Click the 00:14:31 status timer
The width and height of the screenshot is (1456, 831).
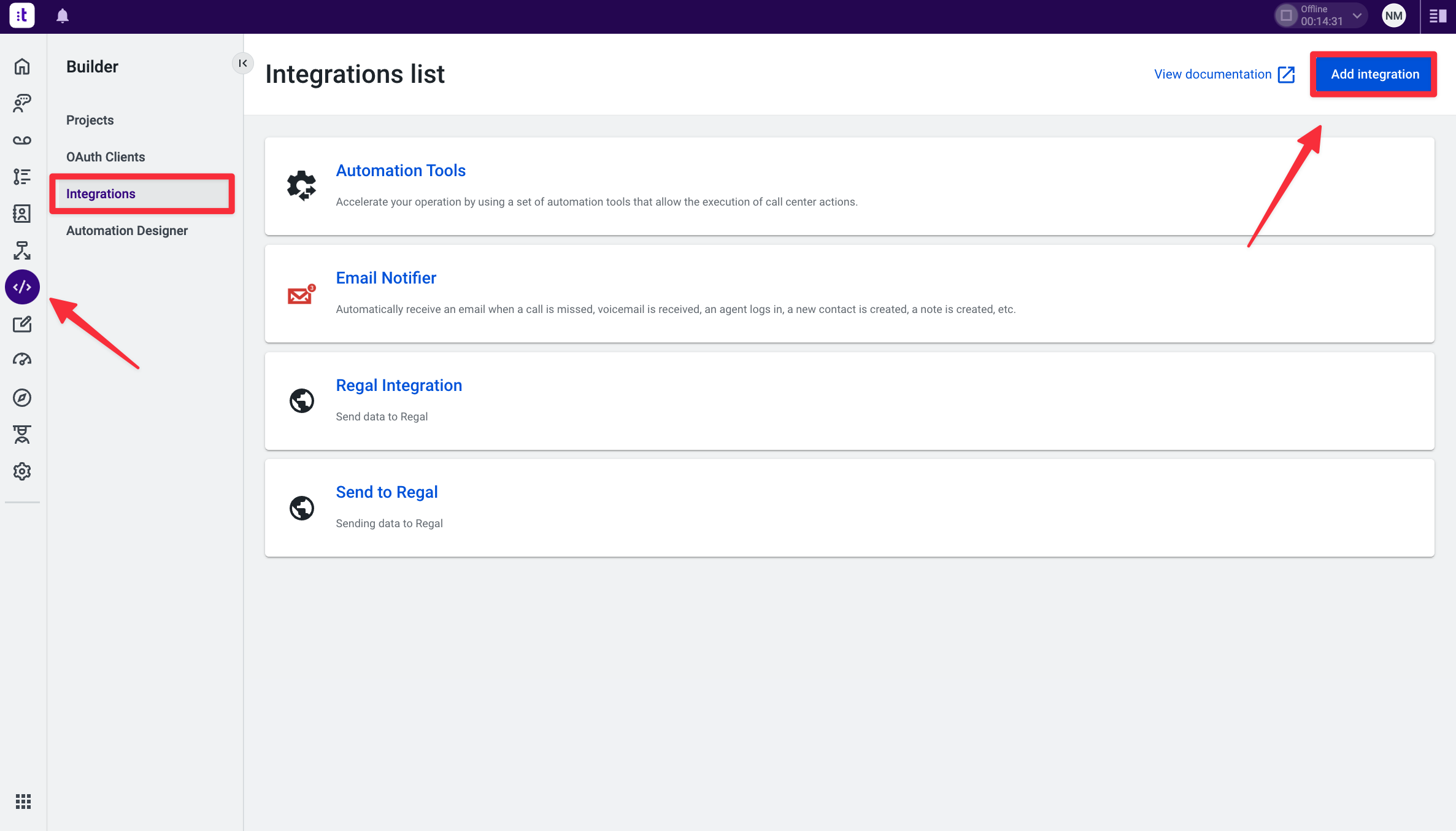1322,21
